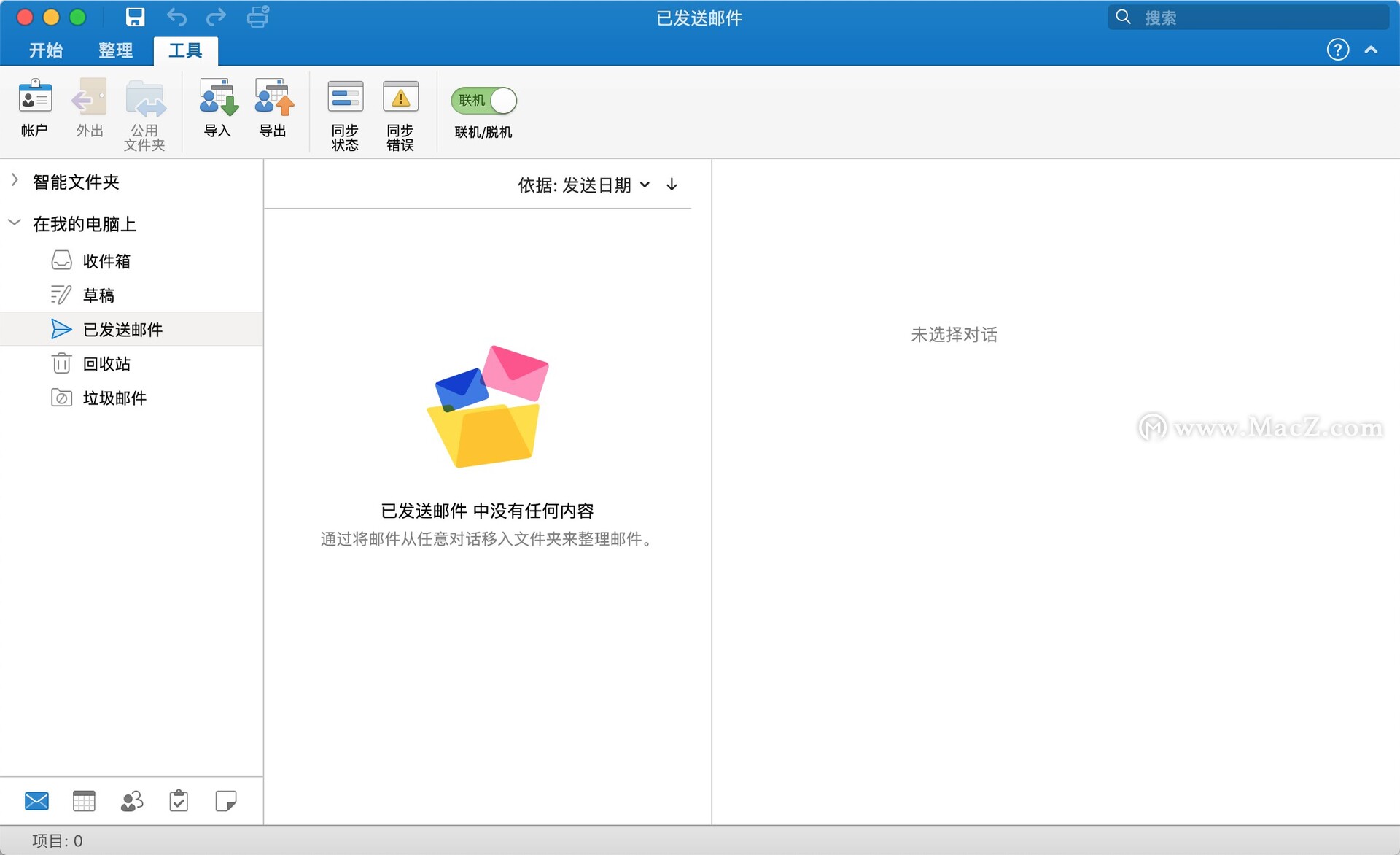Click the search magnifier icon
The width and height of the screenshot is (1400, 855).
1123,17
